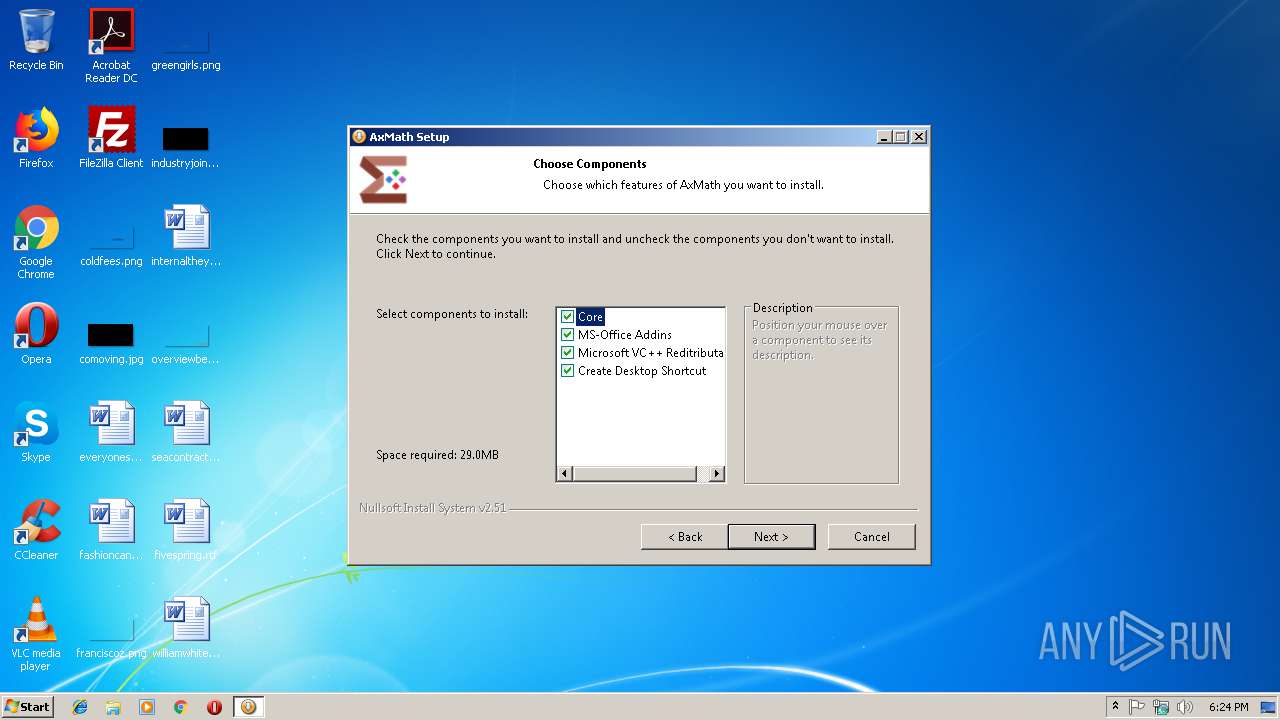Image resolution: width=1280 pixels, height=720 pixels.
Task: Select the overviewbe file icon
Action: pos(186,343)
